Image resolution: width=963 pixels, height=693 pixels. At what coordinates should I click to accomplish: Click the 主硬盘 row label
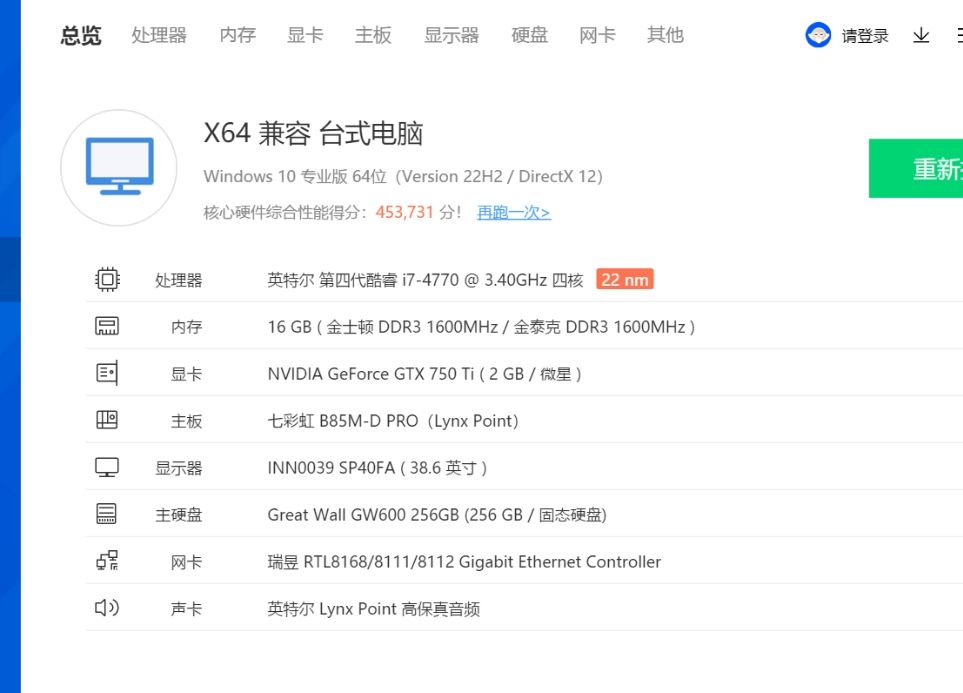[179, 515]
